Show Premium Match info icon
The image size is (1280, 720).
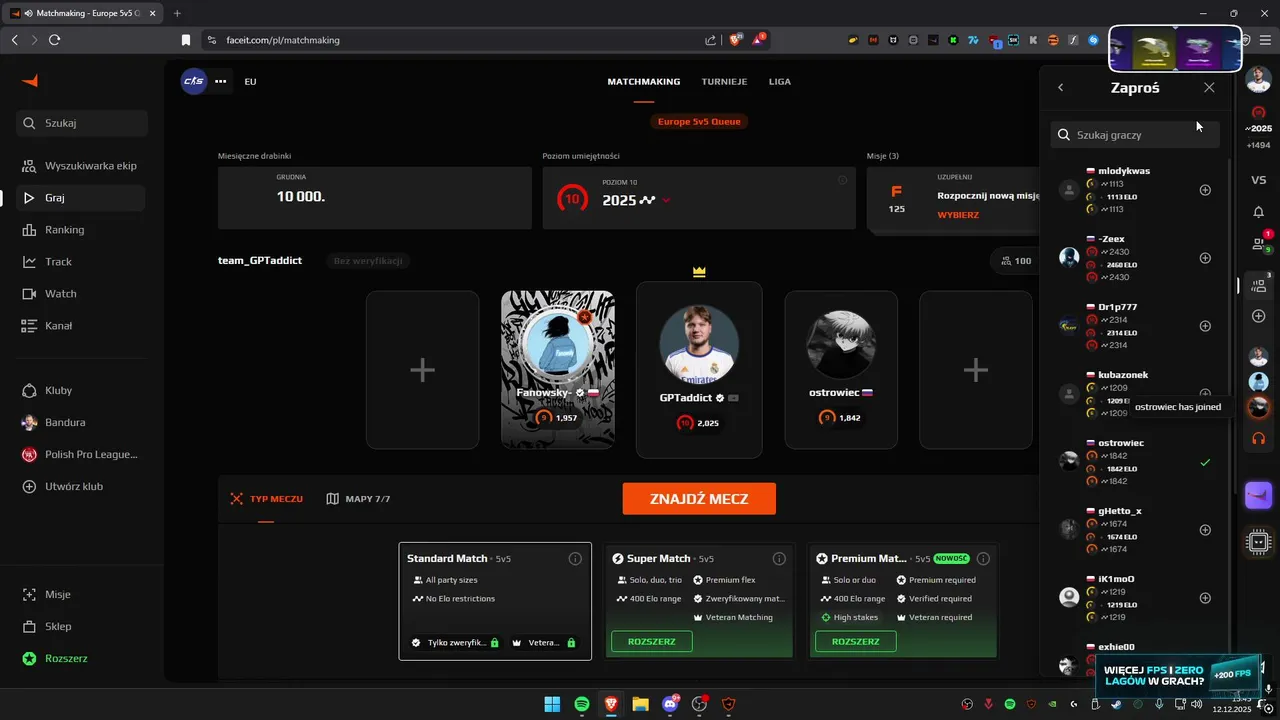(x=983, y=559)
